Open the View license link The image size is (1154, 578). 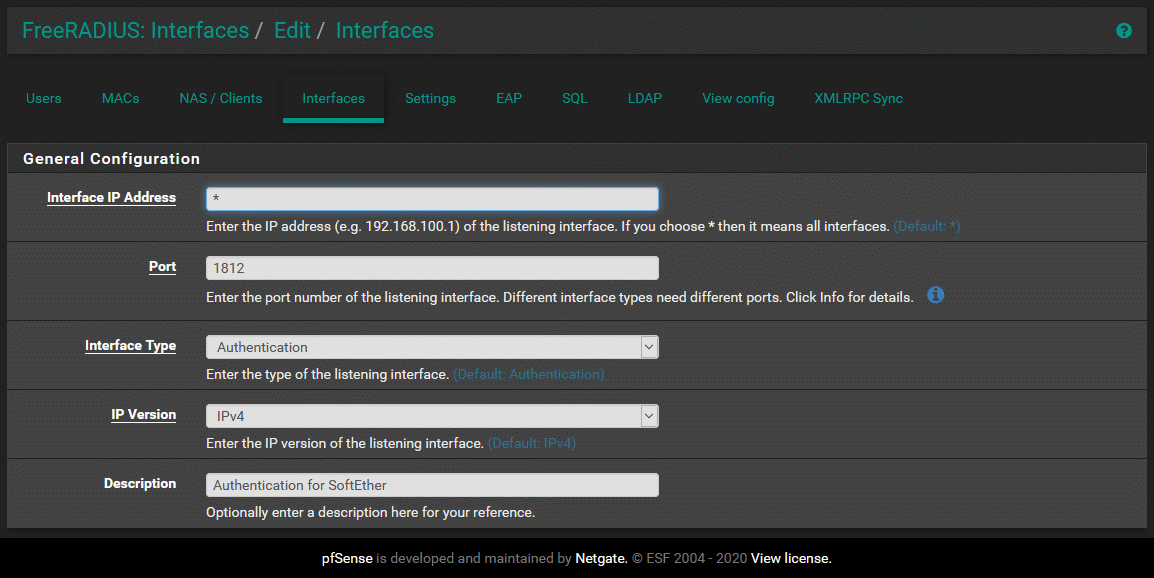coord(791,558)
